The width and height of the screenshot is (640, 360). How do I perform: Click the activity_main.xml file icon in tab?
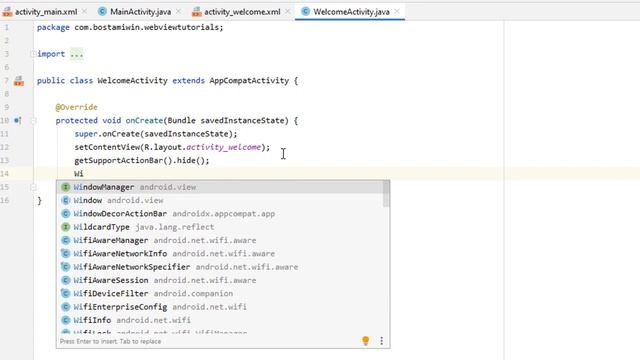(7, 12)
